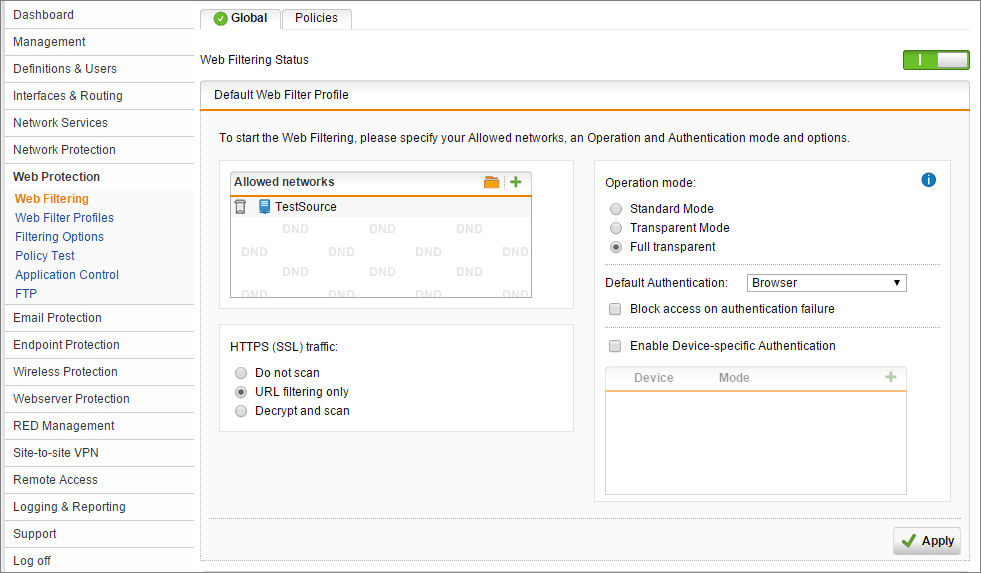Open folder icon in Allowed networks
Screen dimensions: 981x573
(x=491, y=182)
